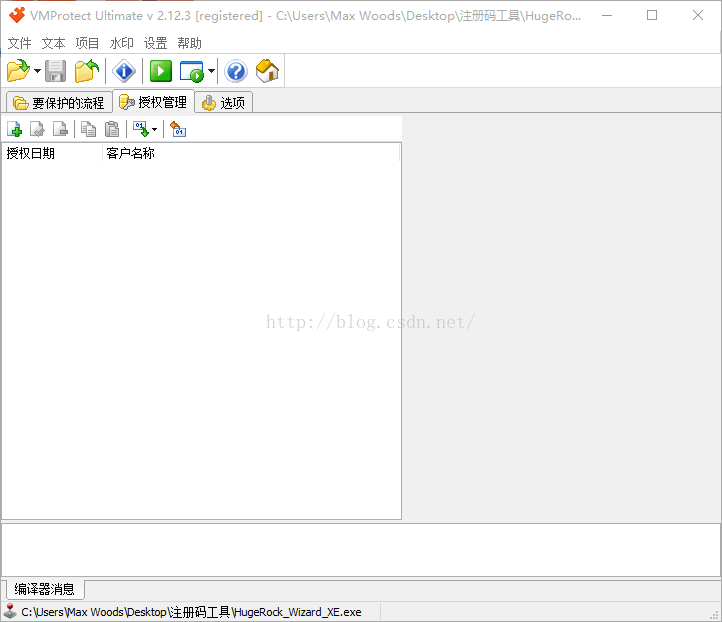Viewport: 722px width, 622px height.
Task: Open help with blue question mark icon
Action: [236, 71]
